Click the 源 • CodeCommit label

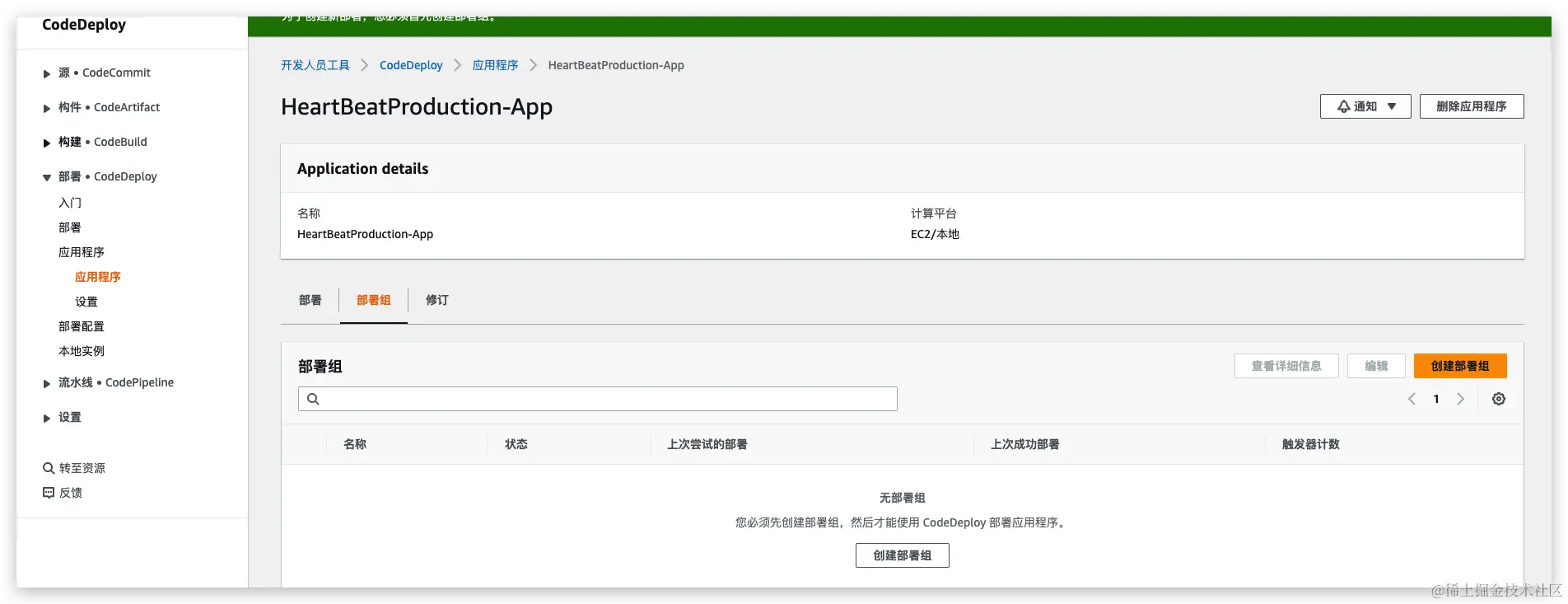[x=105, y=73]
